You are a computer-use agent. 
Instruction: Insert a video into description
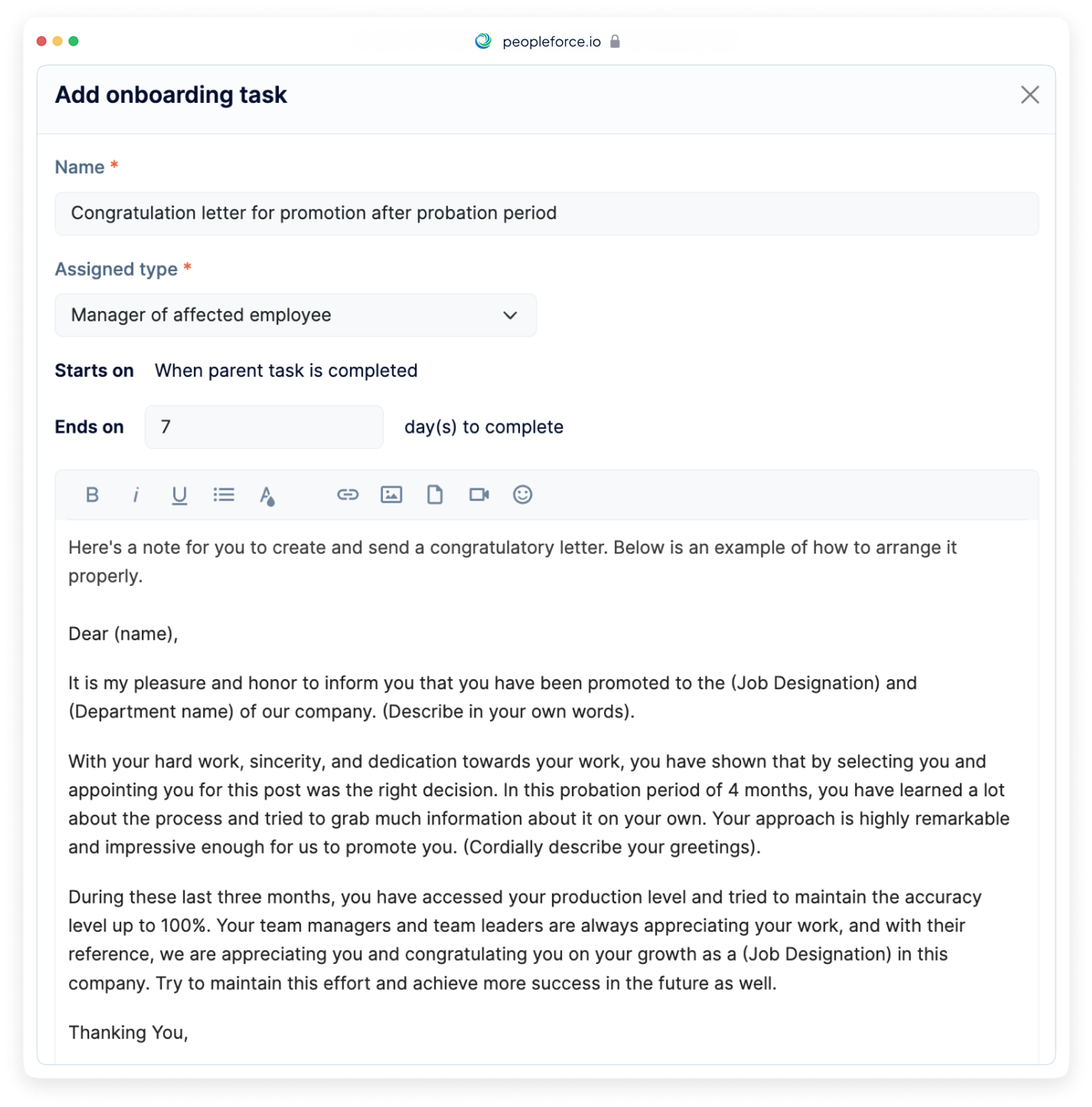(x=480, y=493)
